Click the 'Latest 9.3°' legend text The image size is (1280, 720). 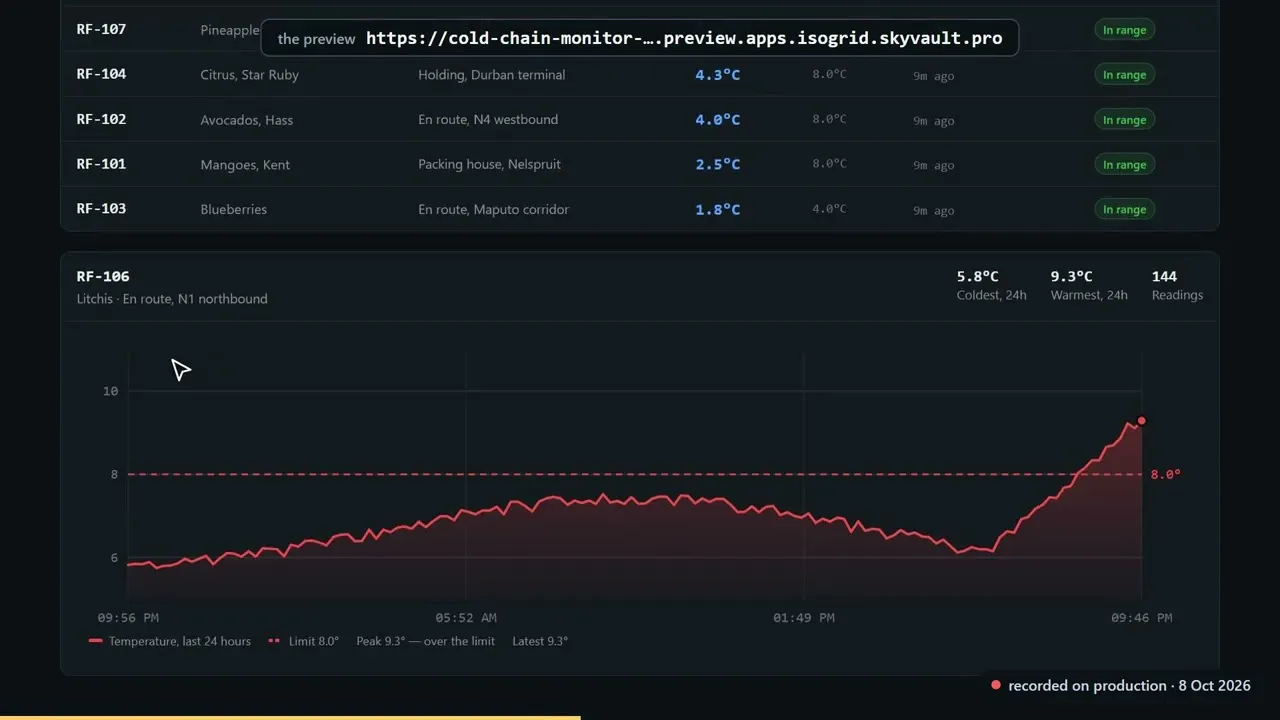point(540,641)
